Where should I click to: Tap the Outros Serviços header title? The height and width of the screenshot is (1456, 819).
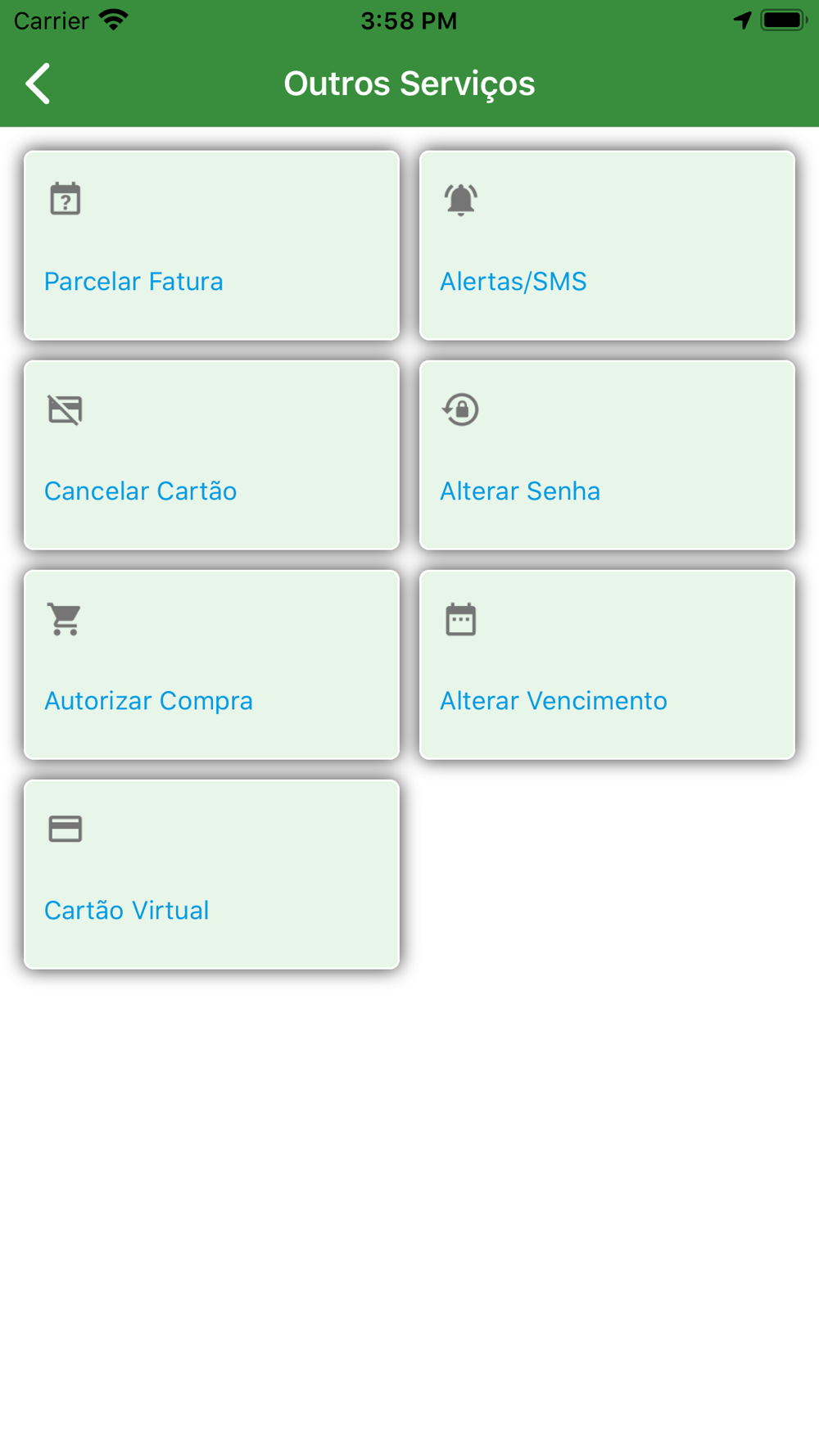(409, 84)
